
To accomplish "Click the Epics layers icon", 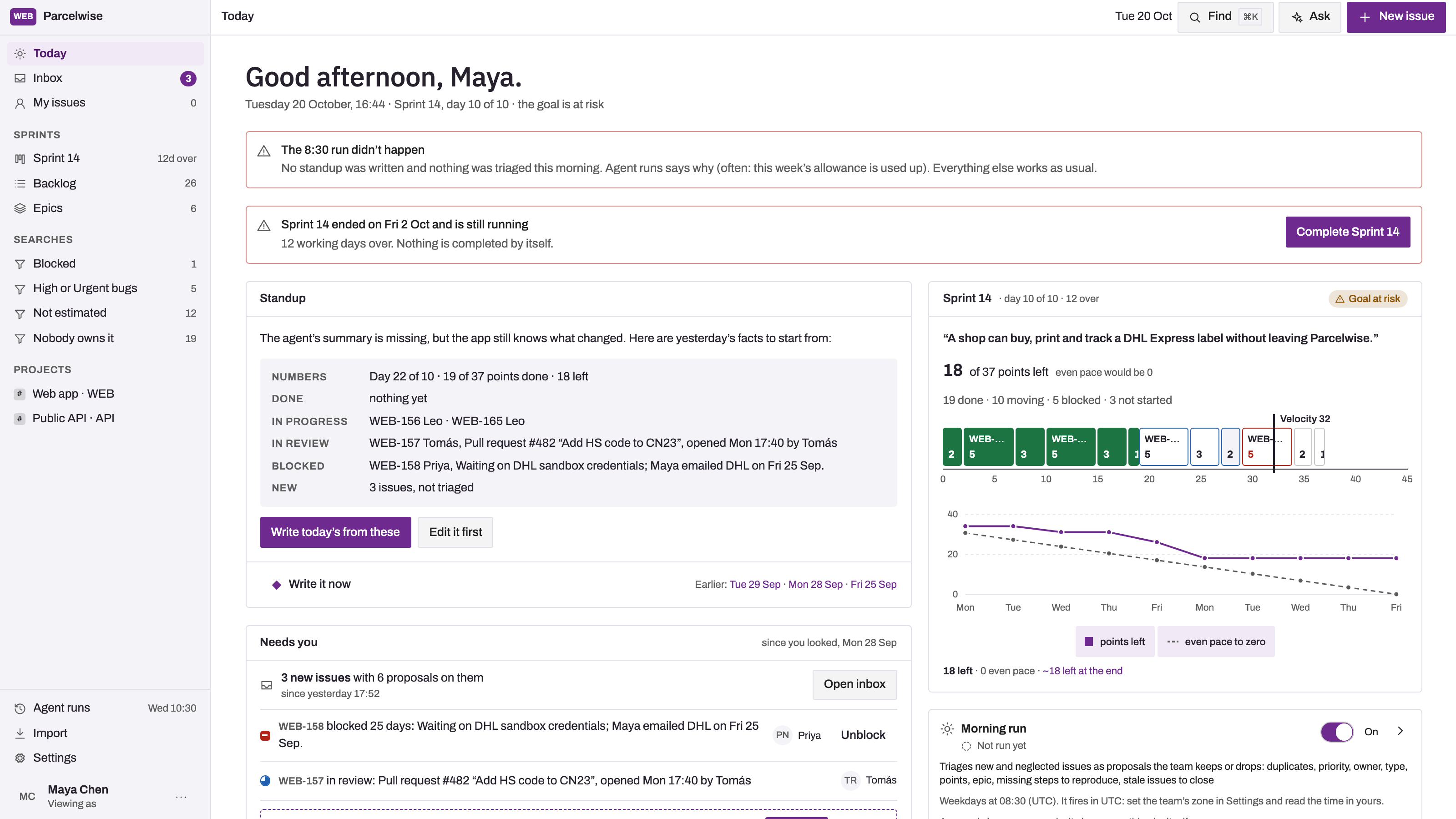I will 20,208.
